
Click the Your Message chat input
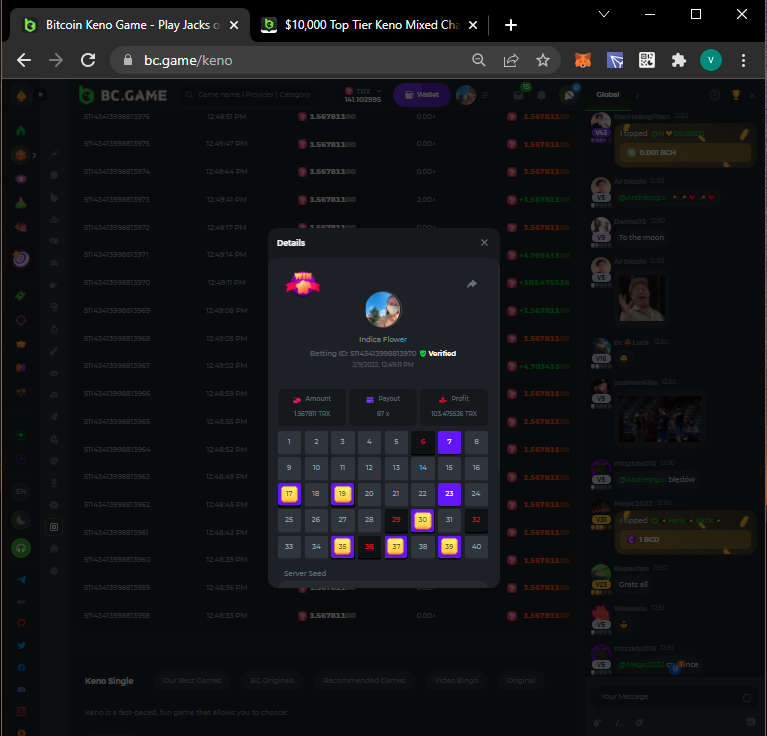(664, 696)
